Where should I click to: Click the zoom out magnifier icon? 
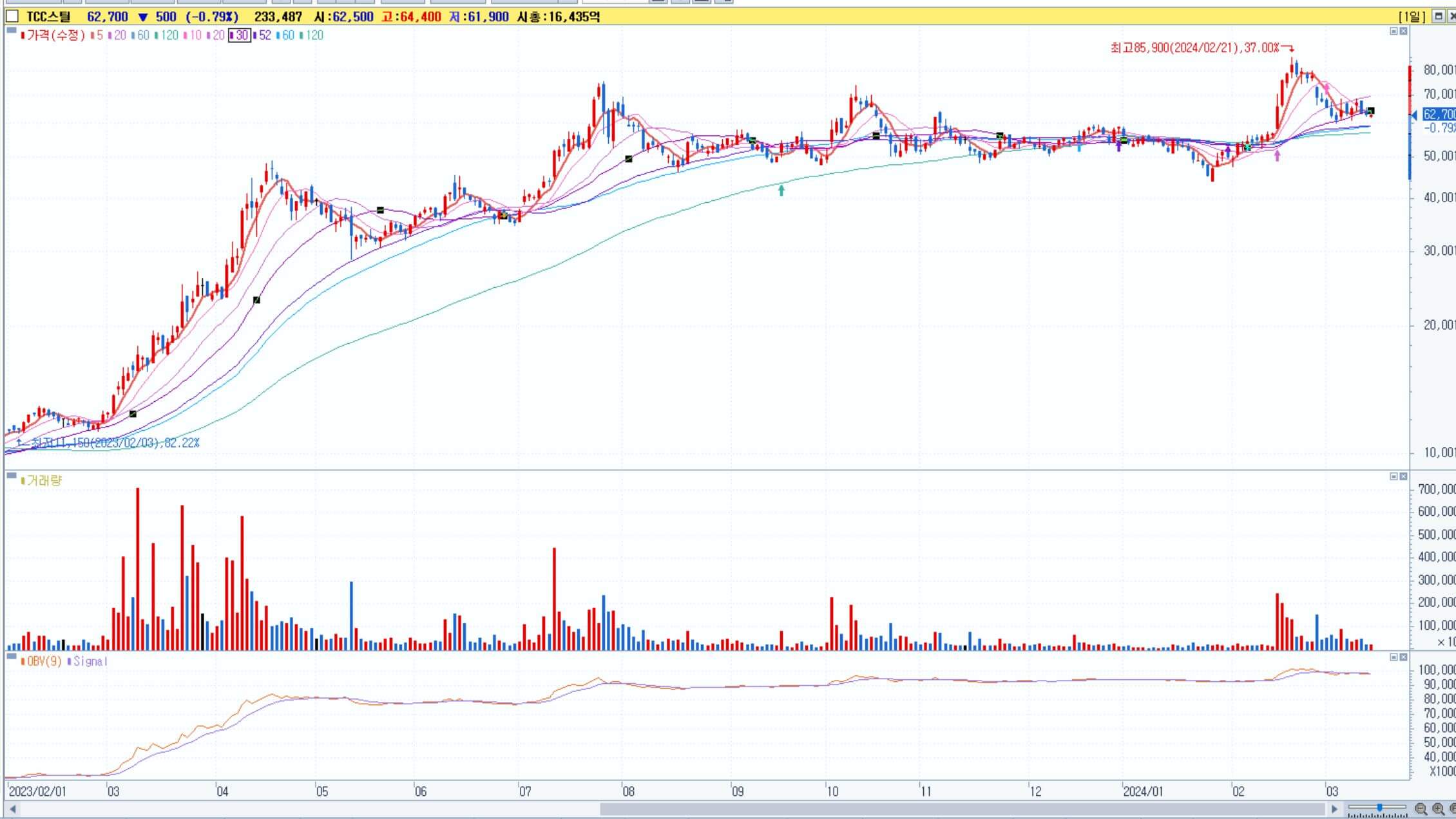click(x=1421, y=809)
